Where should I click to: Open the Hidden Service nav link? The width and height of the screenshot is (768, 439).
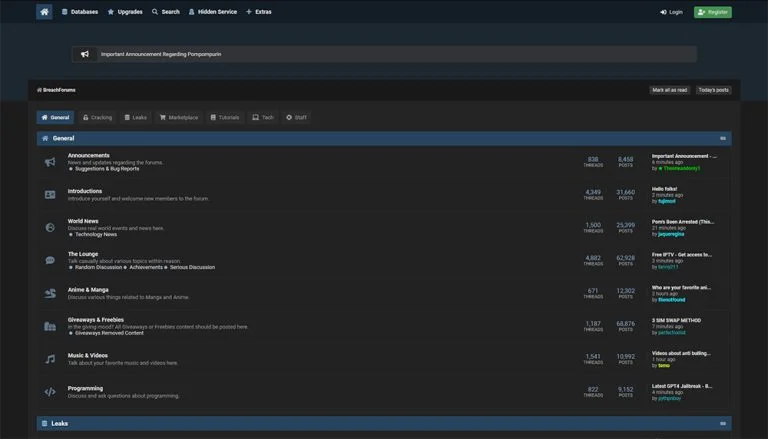213,12
